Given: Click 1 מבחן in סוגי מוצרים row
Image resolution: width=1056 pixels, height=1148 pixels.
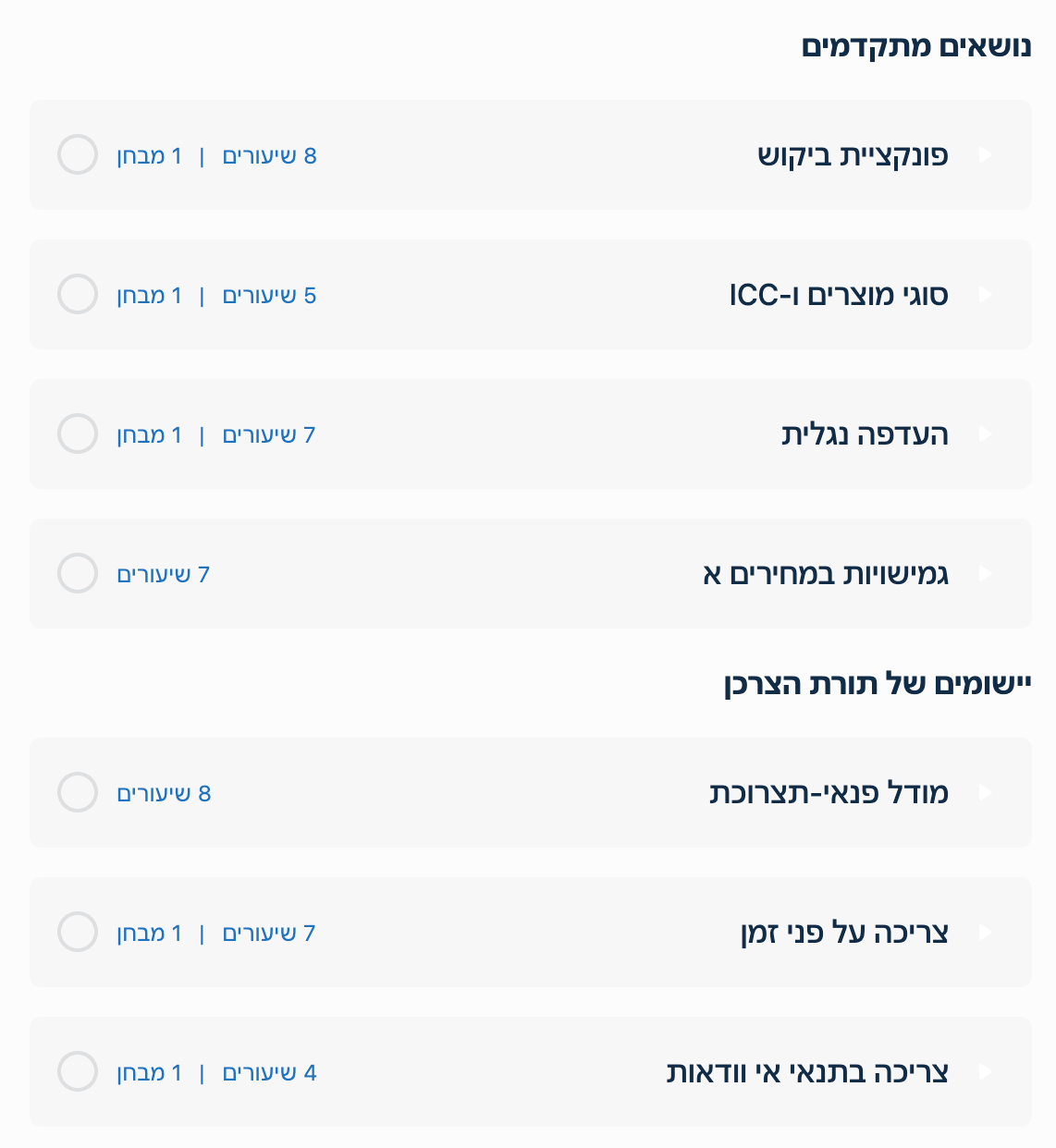Looking at the screenshot, I should pos(149,296).
